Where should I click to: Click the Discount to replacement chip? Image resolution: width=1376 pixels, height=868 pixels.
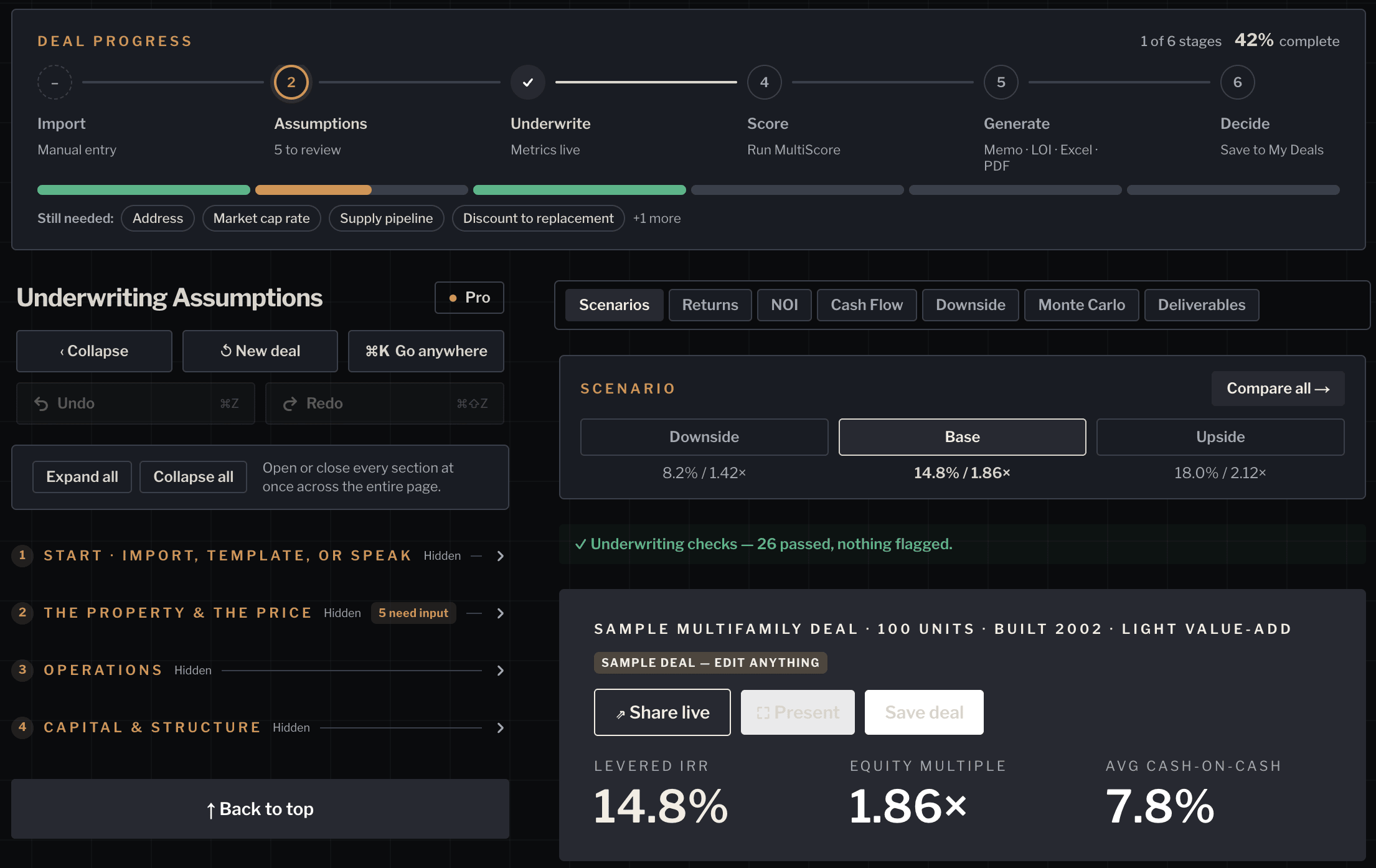pyautogui.click(x=538, y=219)
